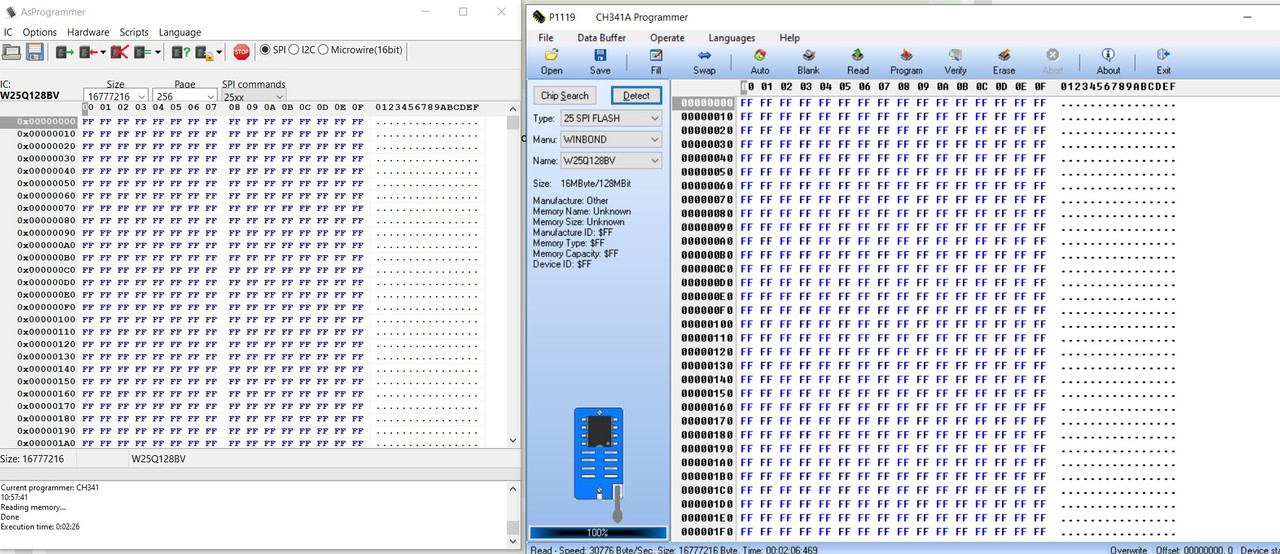Open Data Buffer menu in CH341A Programmer
The image size is (1280, 554).
[x=602, y=38]
